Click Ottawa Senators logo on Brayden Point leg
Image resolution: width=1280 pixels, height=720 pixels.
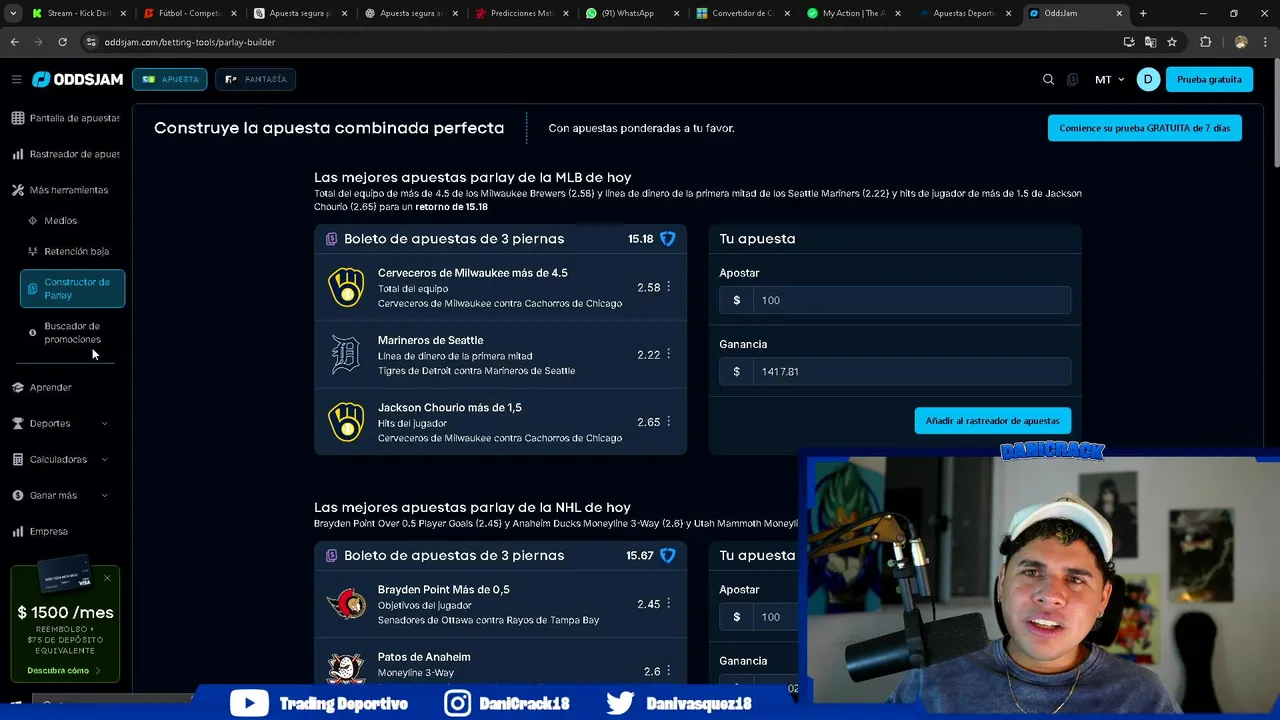(x=346, y=604)
